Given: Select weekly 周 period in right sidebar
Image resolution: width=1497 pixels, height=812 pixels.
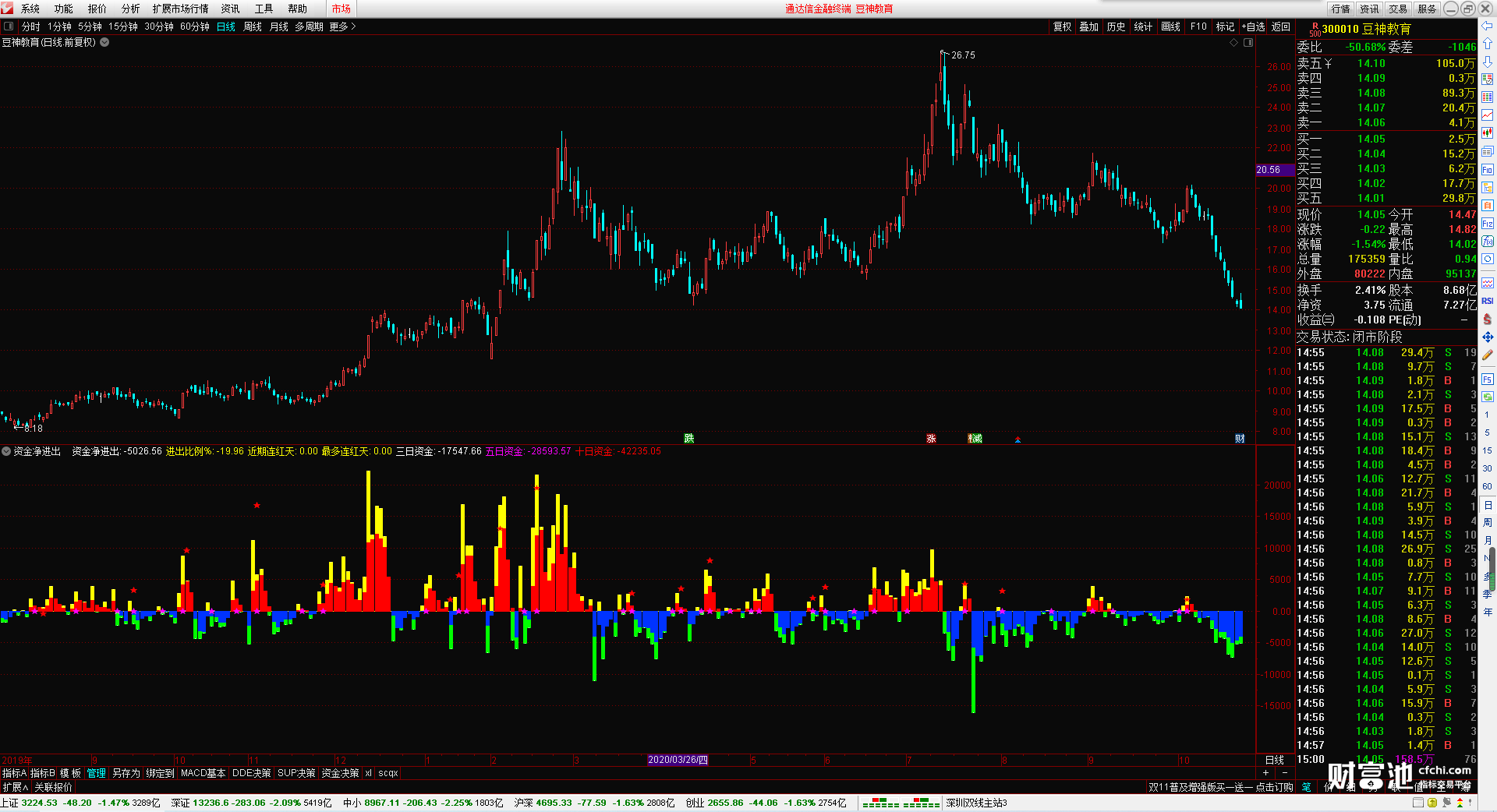Looking at the screenshot, I should [x=1488, y=522].
